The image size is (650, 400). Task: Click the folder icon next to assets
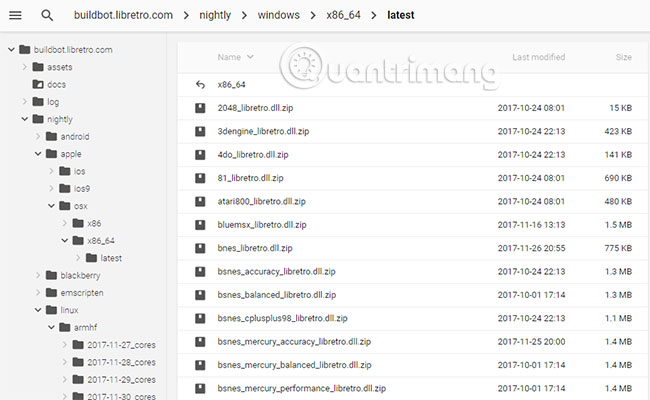pos(38,67)
